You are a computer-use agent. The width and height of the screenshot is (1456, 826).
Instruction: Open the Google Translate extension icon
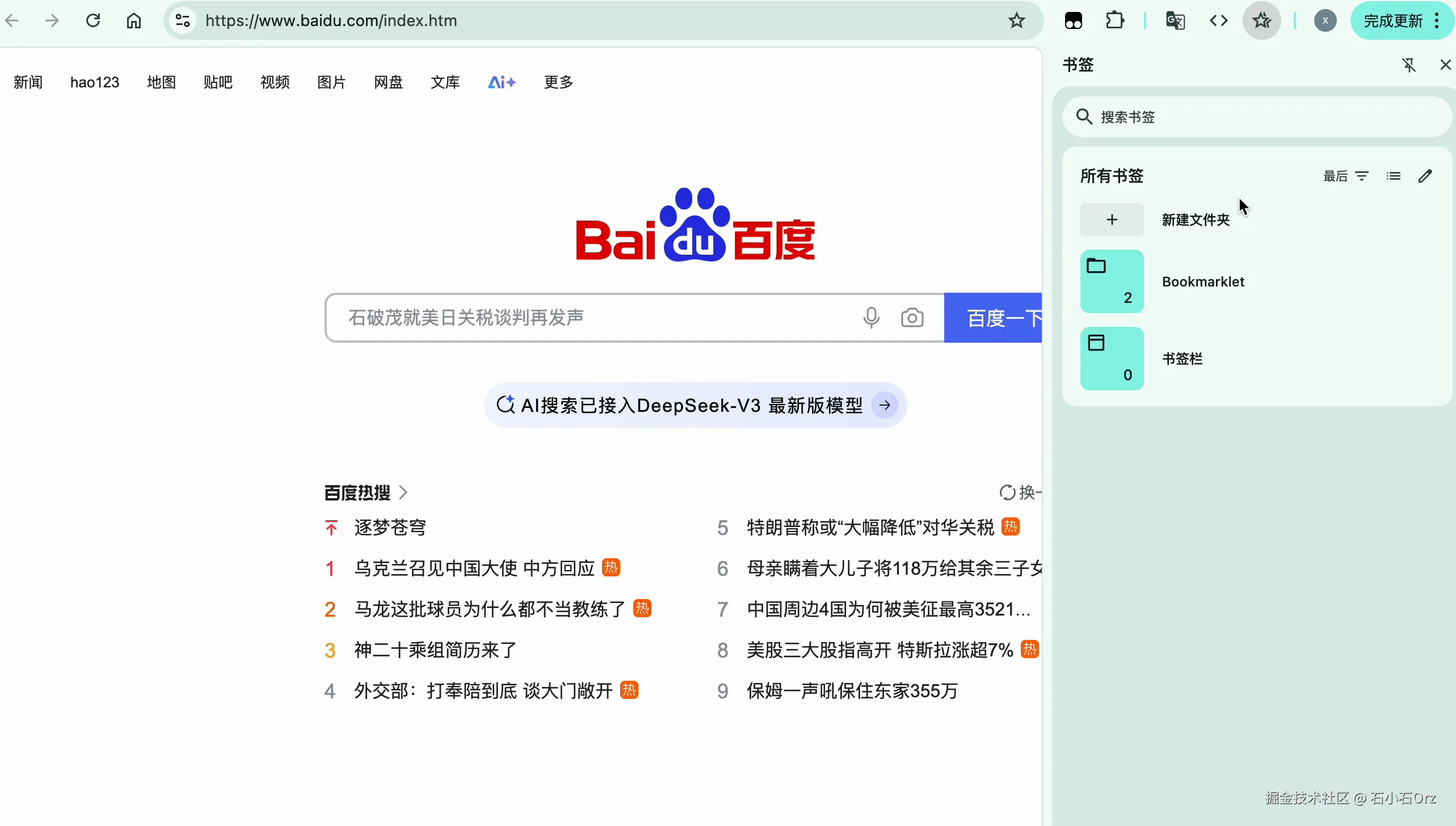(1175, 21)
